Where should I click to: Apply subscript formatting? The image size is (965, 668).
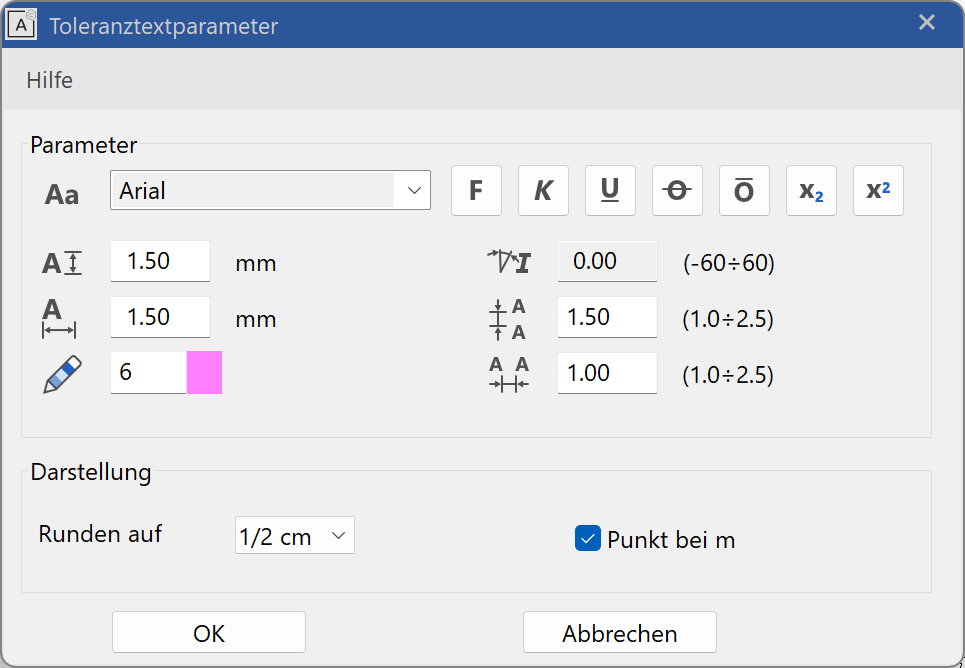click(811, 191)
